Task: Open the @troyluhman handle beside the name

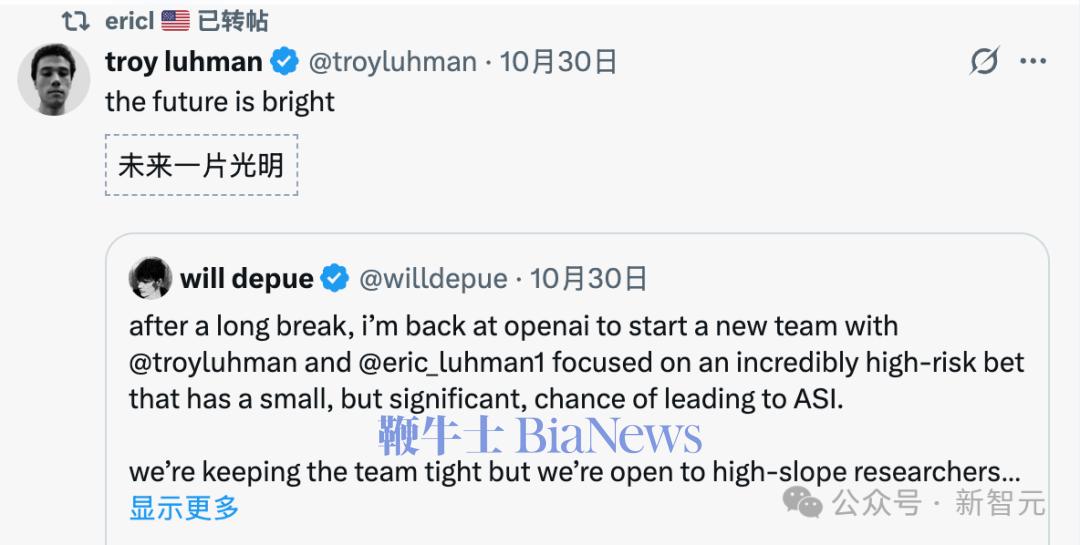Action: click(x=392, y=62)
